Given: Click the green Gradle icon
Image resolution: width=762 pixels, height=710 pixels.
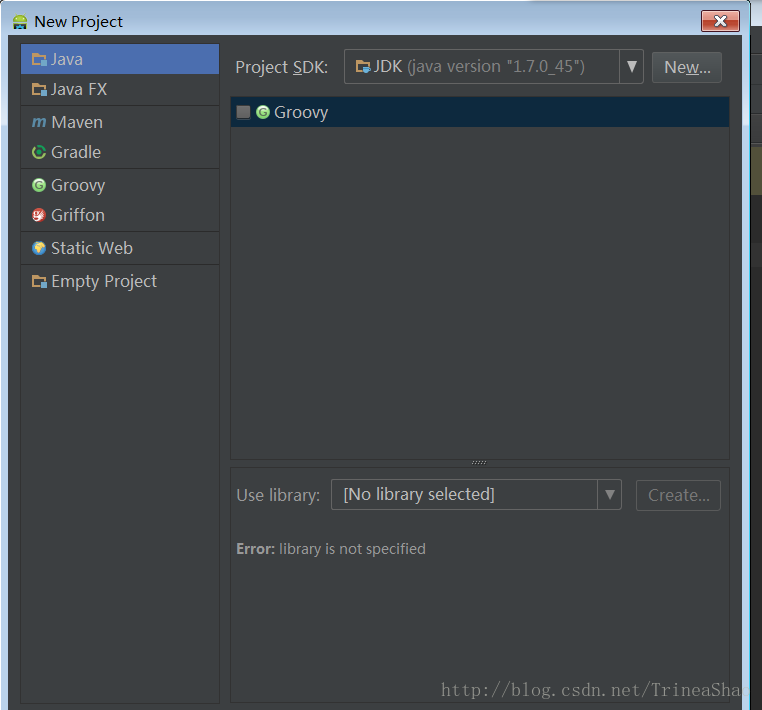Looking at the screenshot, I should (x=39, y=152).
